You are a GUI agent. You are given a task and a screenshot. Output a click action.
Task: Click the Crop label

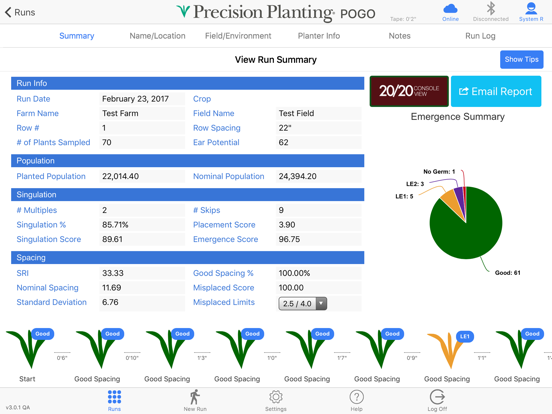202,99
